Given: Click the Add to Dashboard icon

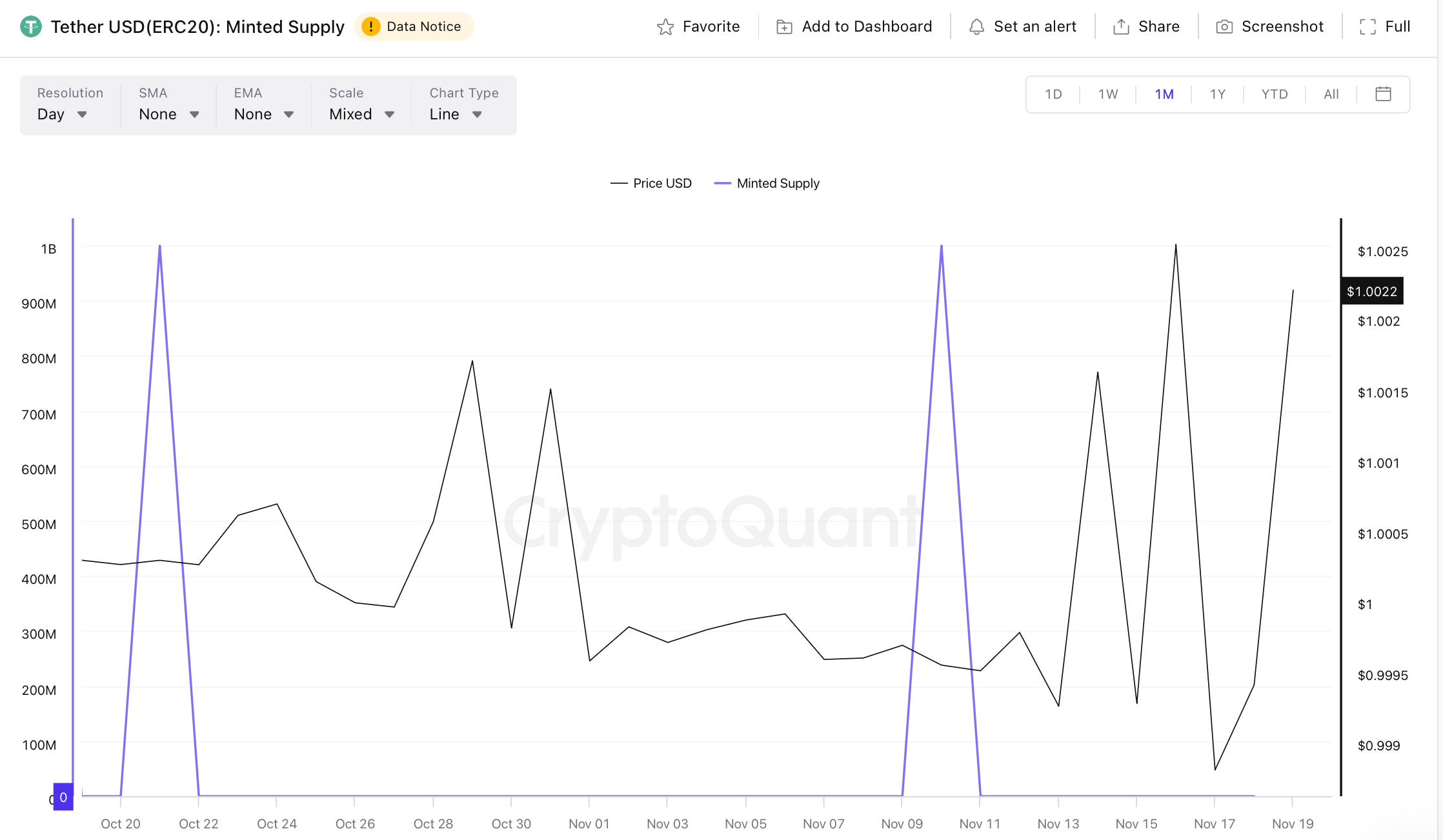Looking at the screenshot, I should (x=783, y=26).
